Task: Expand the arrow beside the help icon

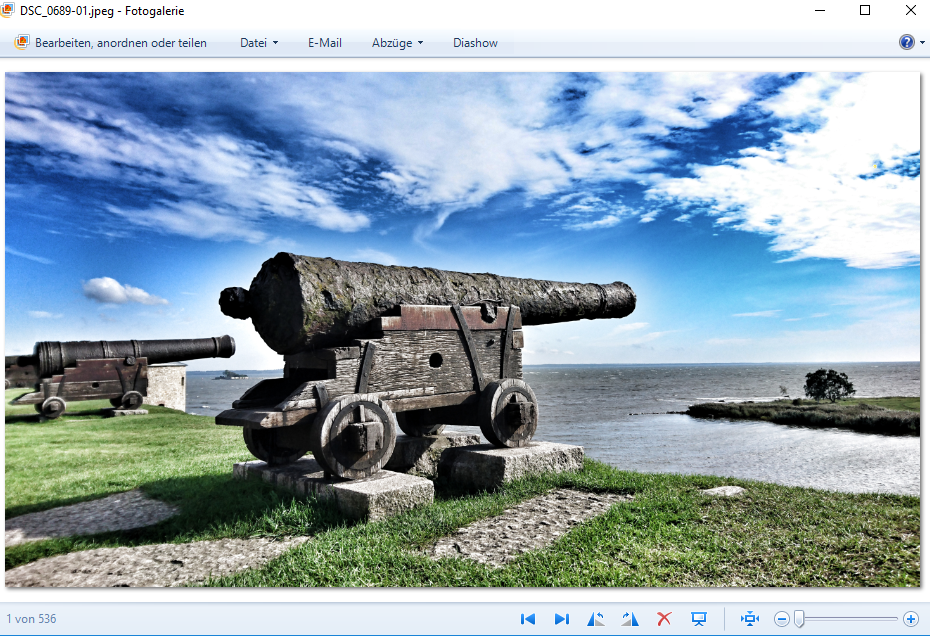Action: click(x=922, y=43)
